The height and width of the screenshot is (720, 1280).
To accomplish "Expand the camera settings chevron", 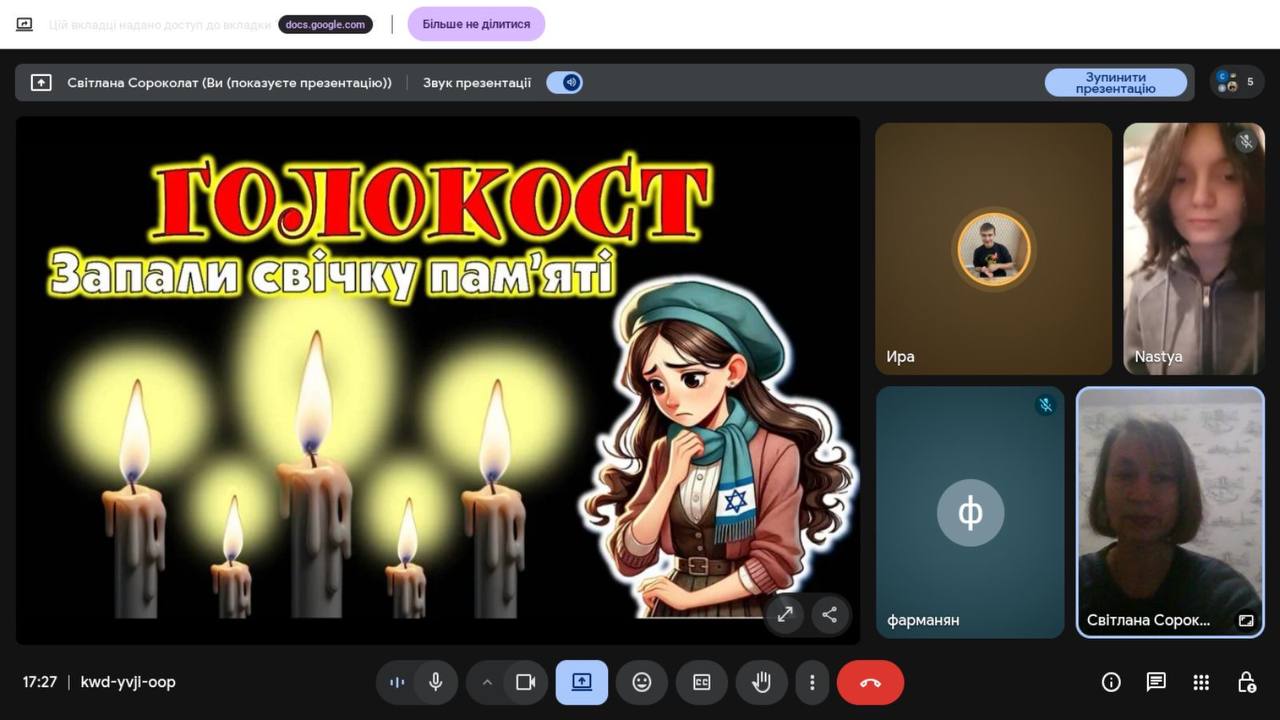I will pos(487,682).
